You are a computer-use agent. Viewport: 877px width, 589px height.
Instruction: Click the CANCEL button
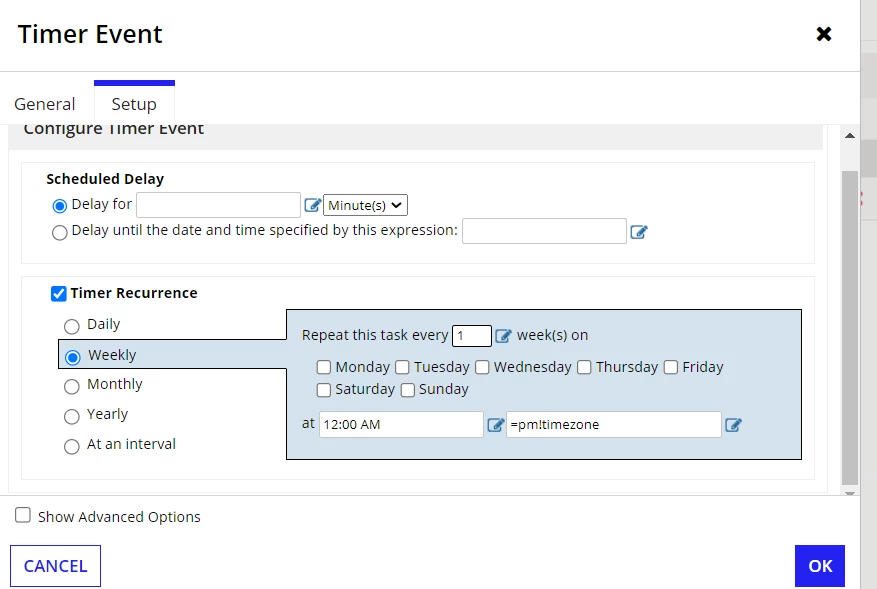(55, 566)
